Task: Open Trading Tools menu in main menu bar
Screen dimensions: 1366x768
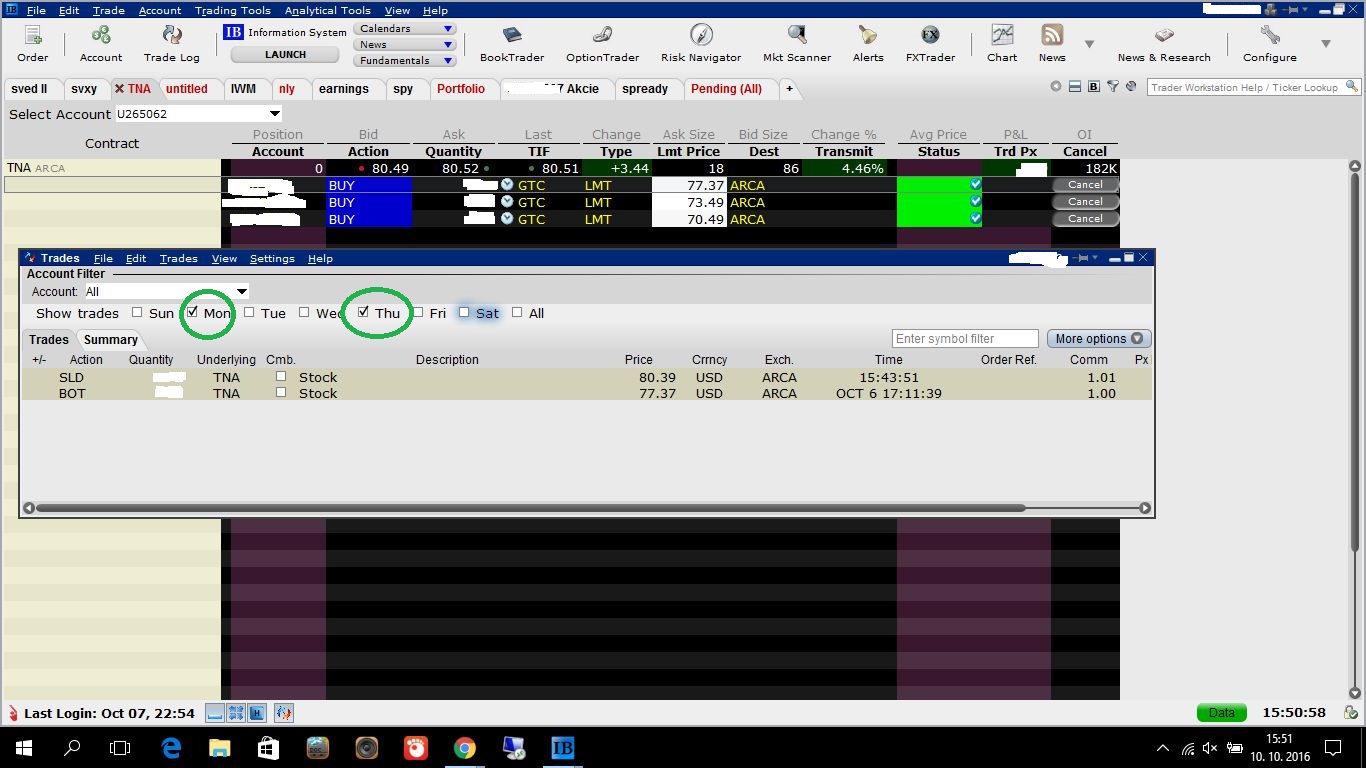Action: click(233, 10)
